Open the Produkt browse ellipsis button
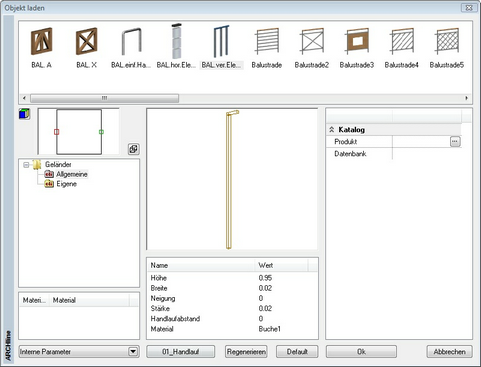 (455, 142)
